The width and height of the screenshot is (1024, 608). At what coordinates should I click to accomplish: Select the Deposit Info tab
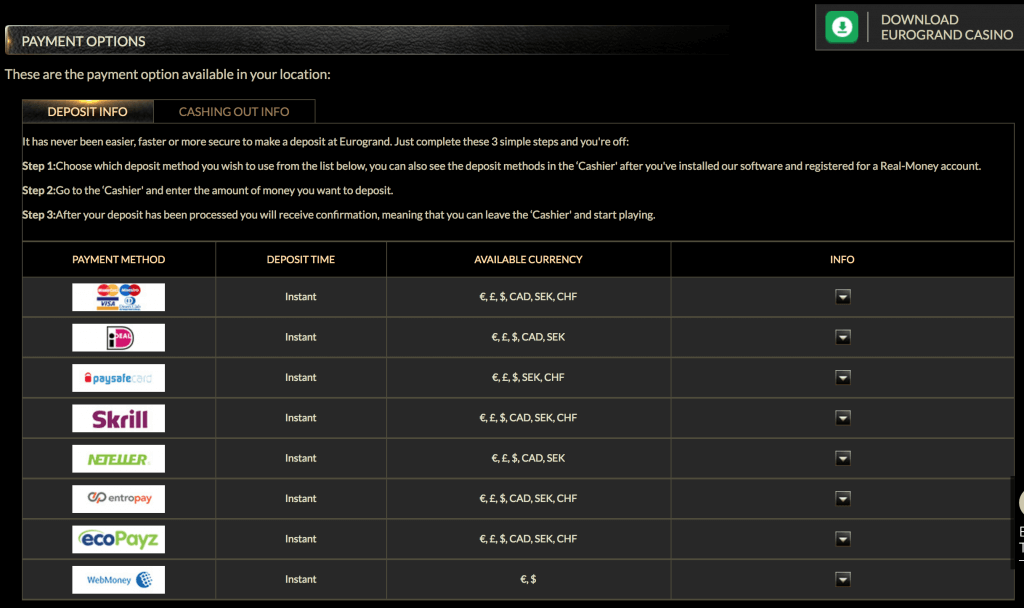pos(88,112)
